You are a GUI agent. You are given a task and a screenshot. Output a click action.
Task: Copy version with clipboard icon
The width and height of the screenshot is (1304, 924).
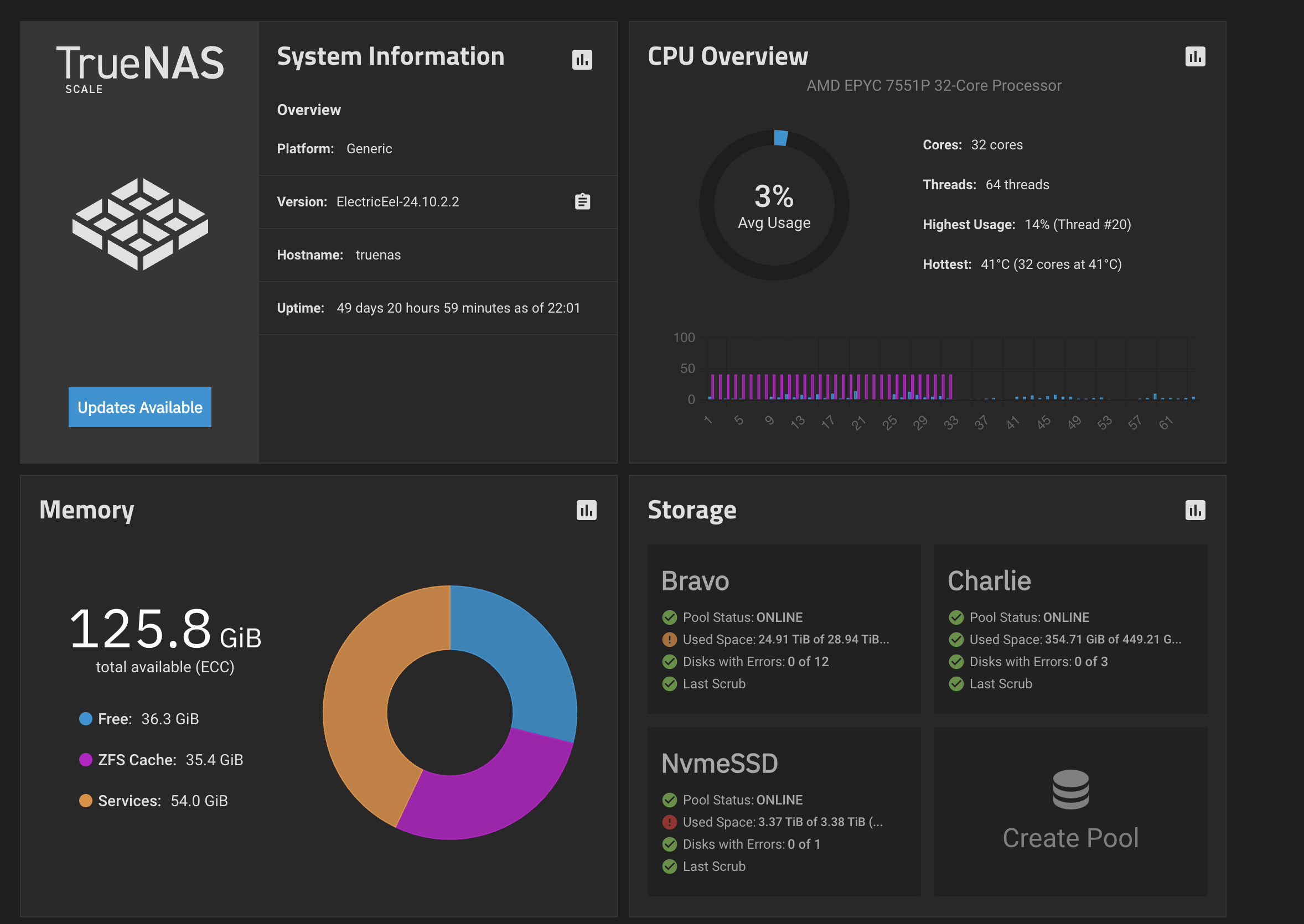[582, 201]
